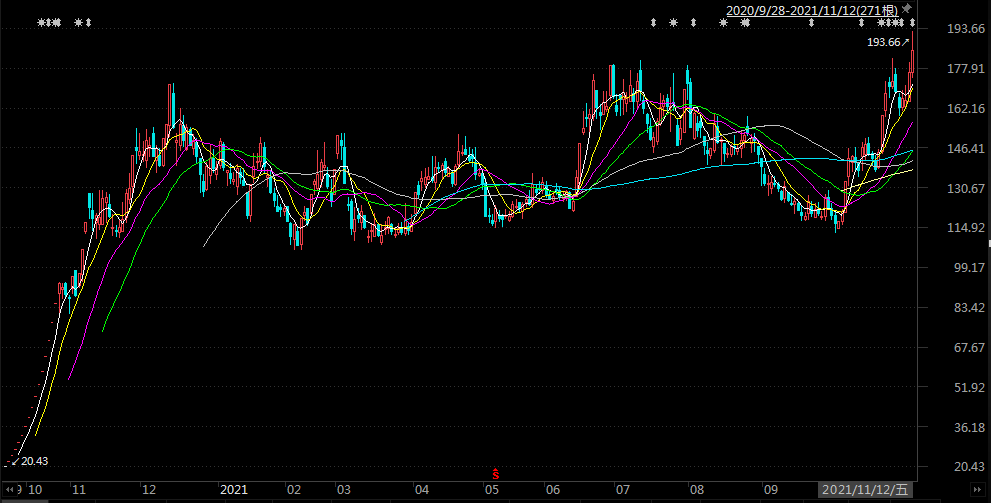
Task: Open the 2020/9/28-2021/11/12 date range link
Action: click(x=811, y=9)
